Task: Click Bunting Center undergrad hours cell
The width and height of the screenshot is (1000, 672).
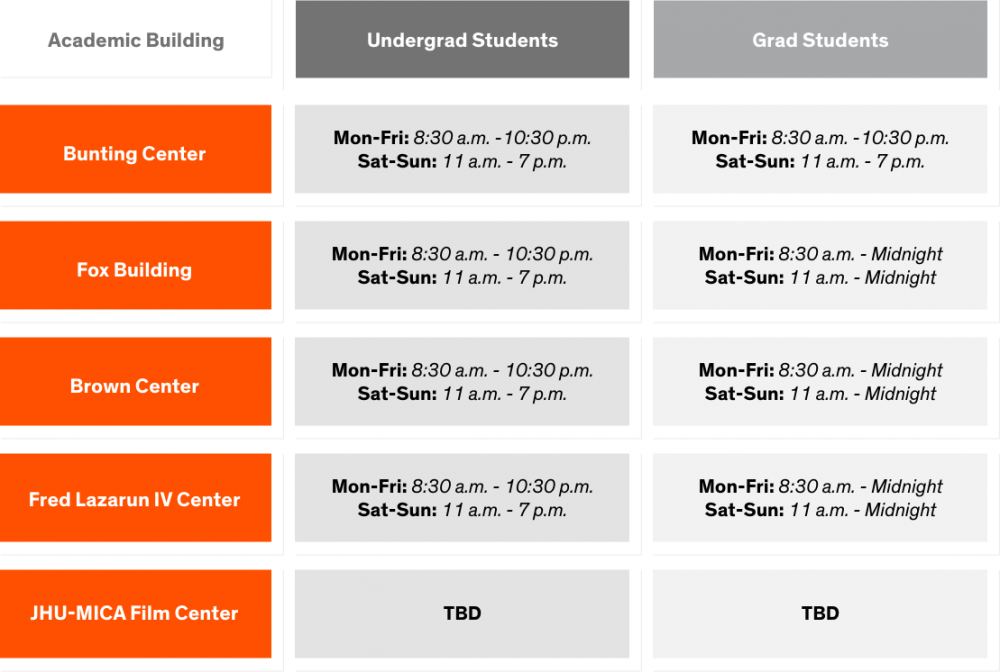Action: point(462,149)
